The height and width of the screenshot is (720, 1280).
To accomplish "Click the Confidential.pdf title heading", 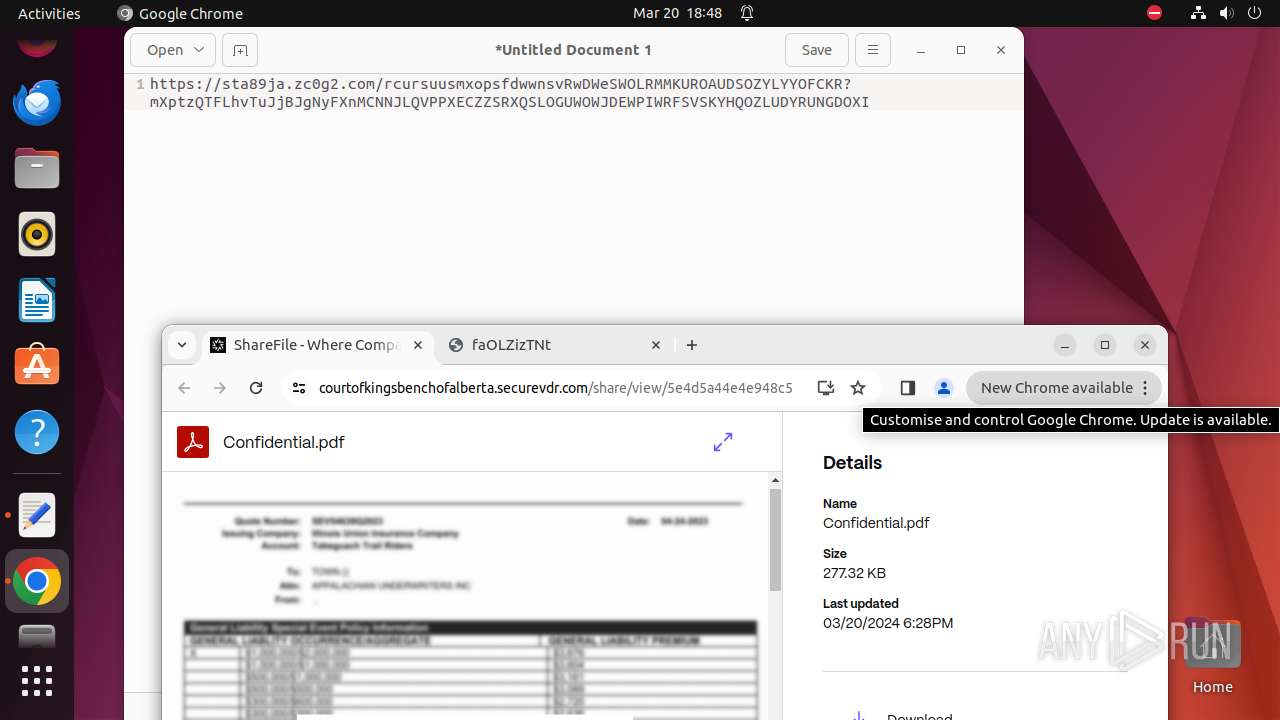I will coord(284,442).
